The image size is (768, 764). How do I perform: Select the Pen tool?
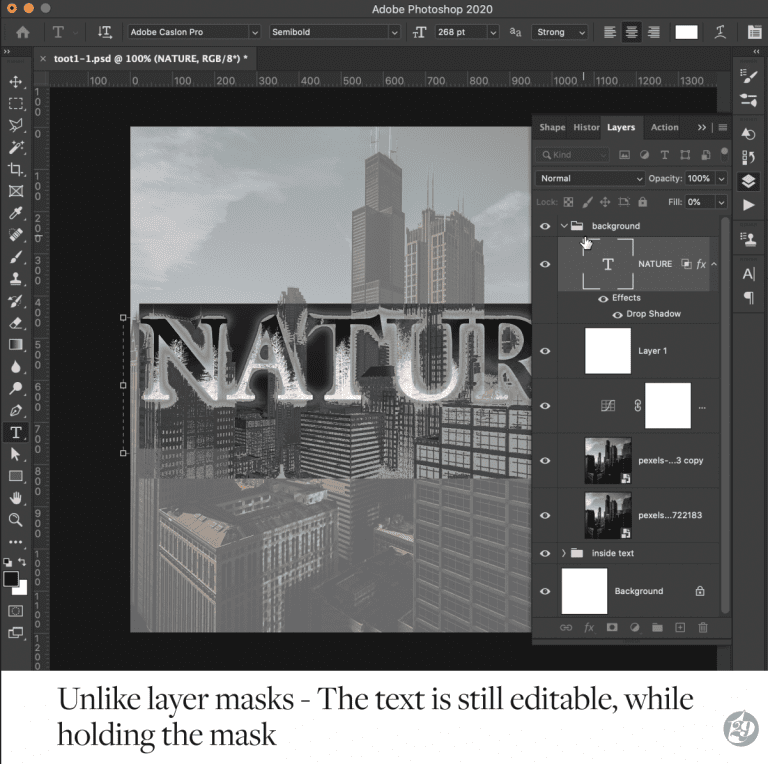[x=16, y=410]
